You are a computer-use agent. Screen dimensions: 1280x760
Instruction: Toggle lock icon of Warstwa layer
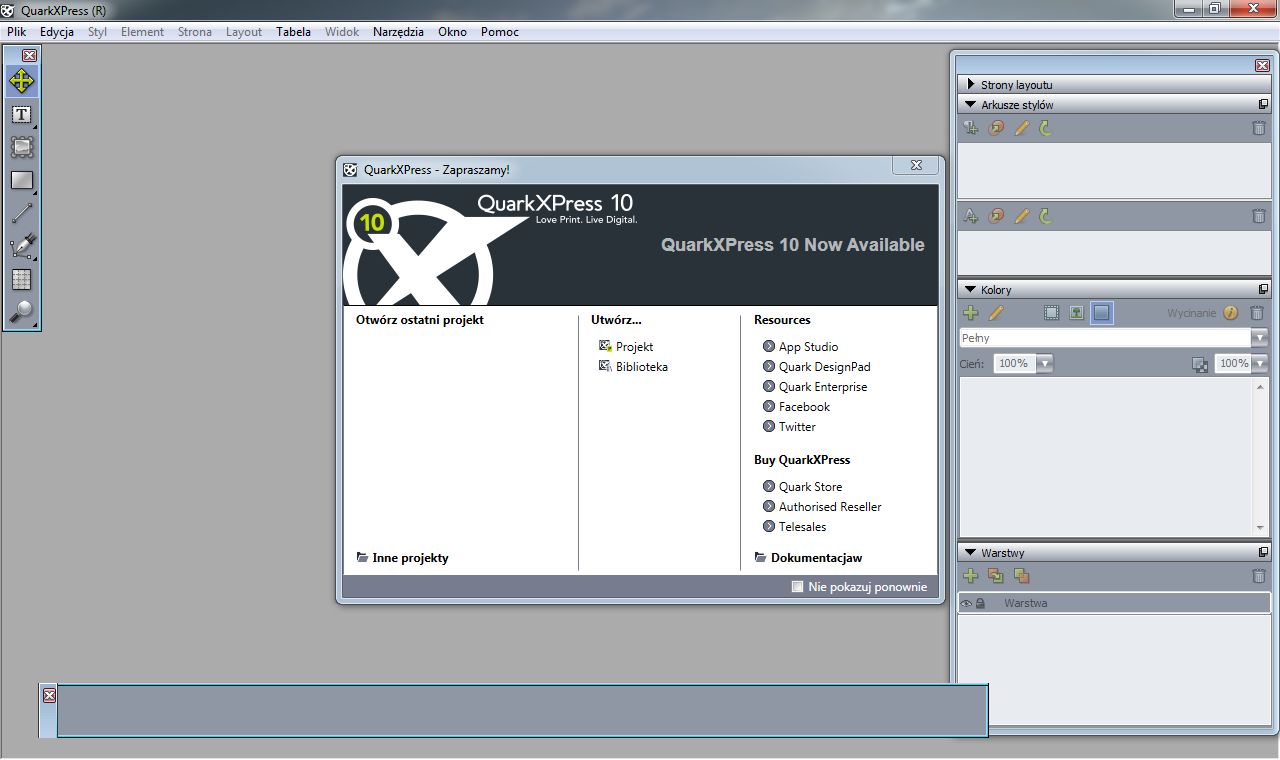click(980, 603)
